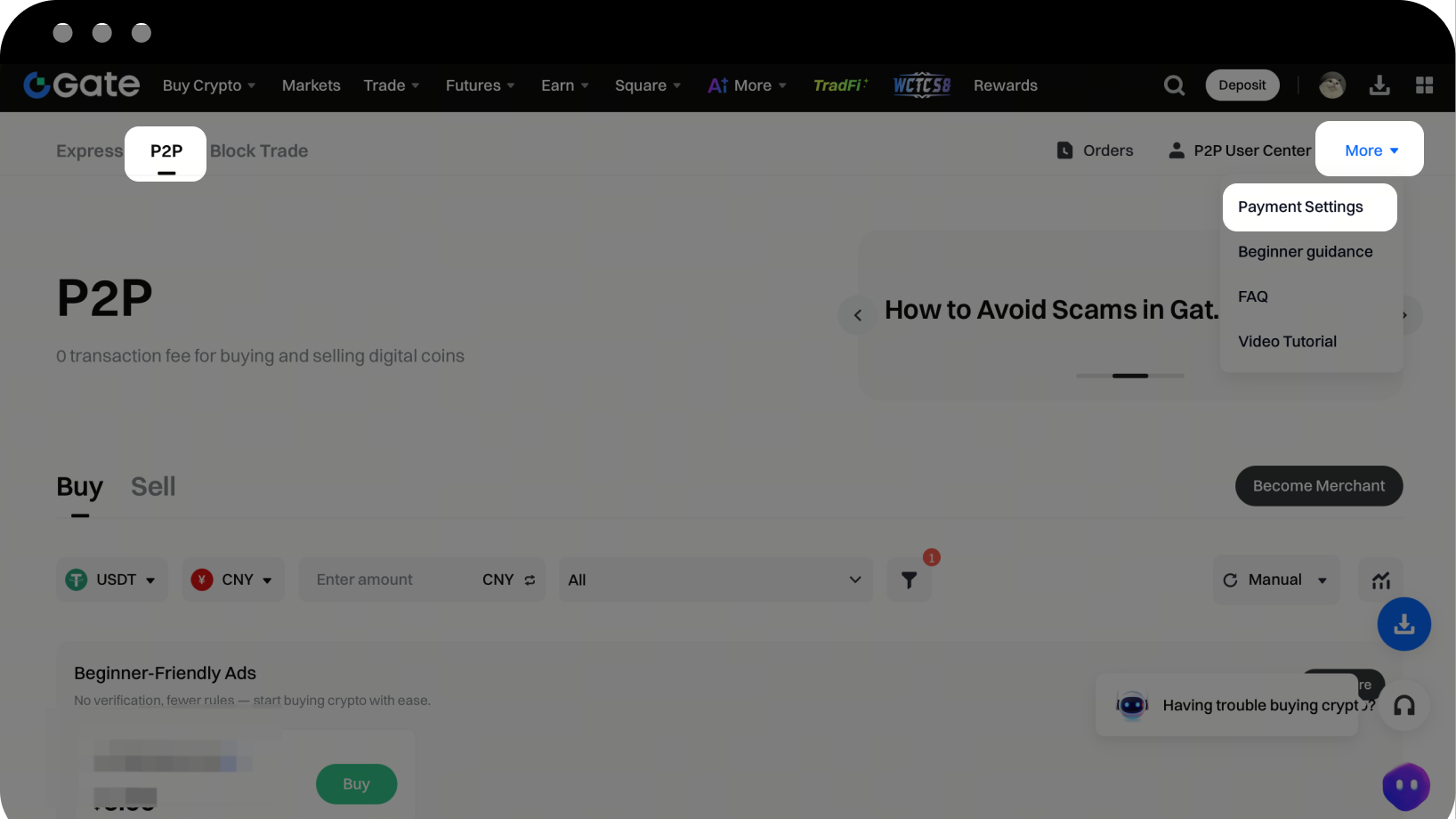1456x819 pixels.
Task: Click the search magnifier icon
Action: 1174,85
